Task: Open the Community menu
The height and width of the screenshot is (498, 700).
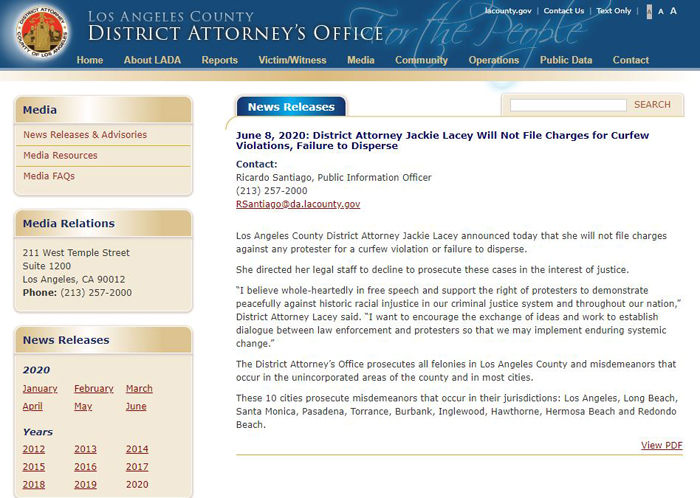Action: pos(421,60)
